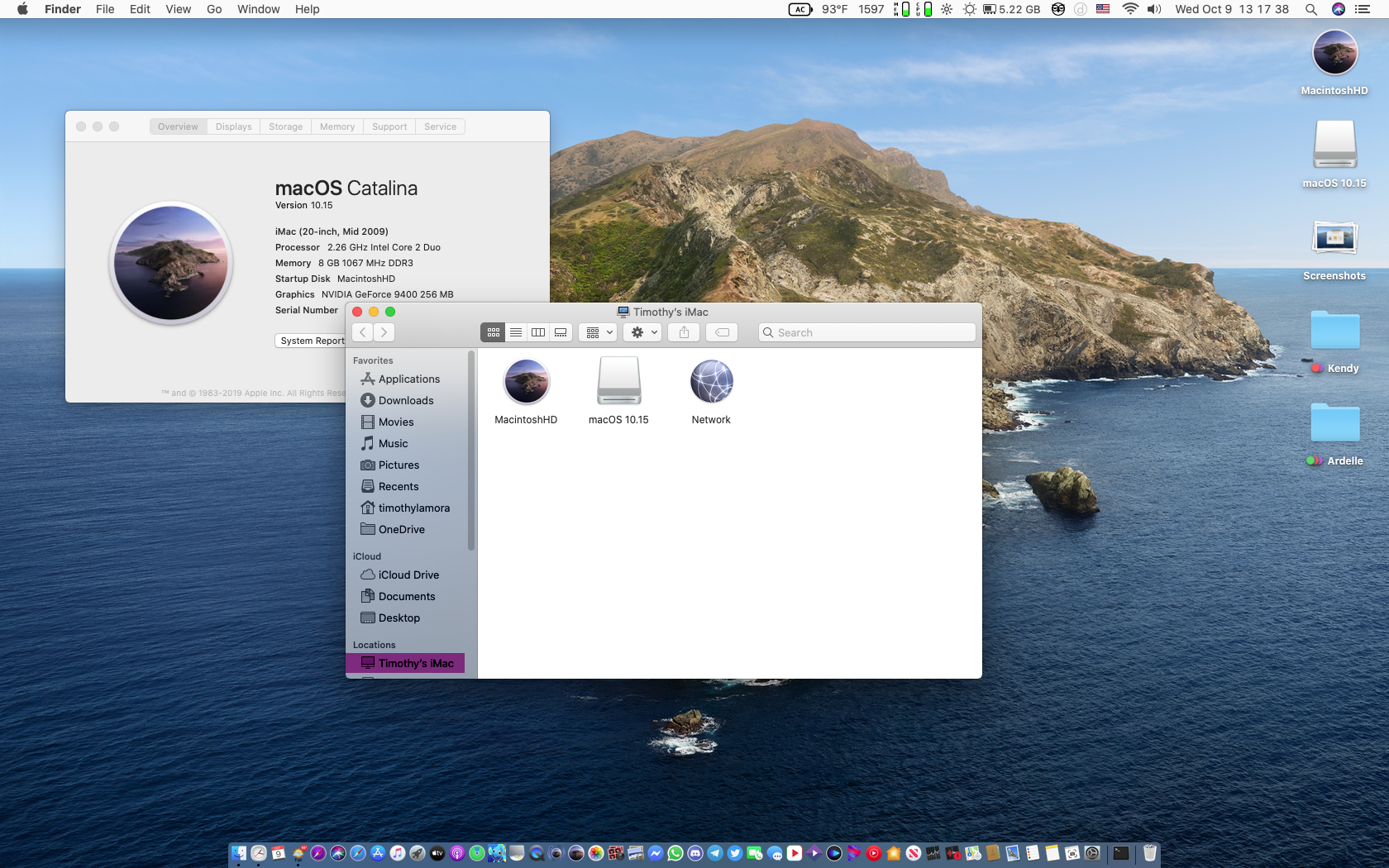Click the Wi-Fi status icon
Image resolution: width=1389 pixels, height=868 pixels.
(1129, 9)
